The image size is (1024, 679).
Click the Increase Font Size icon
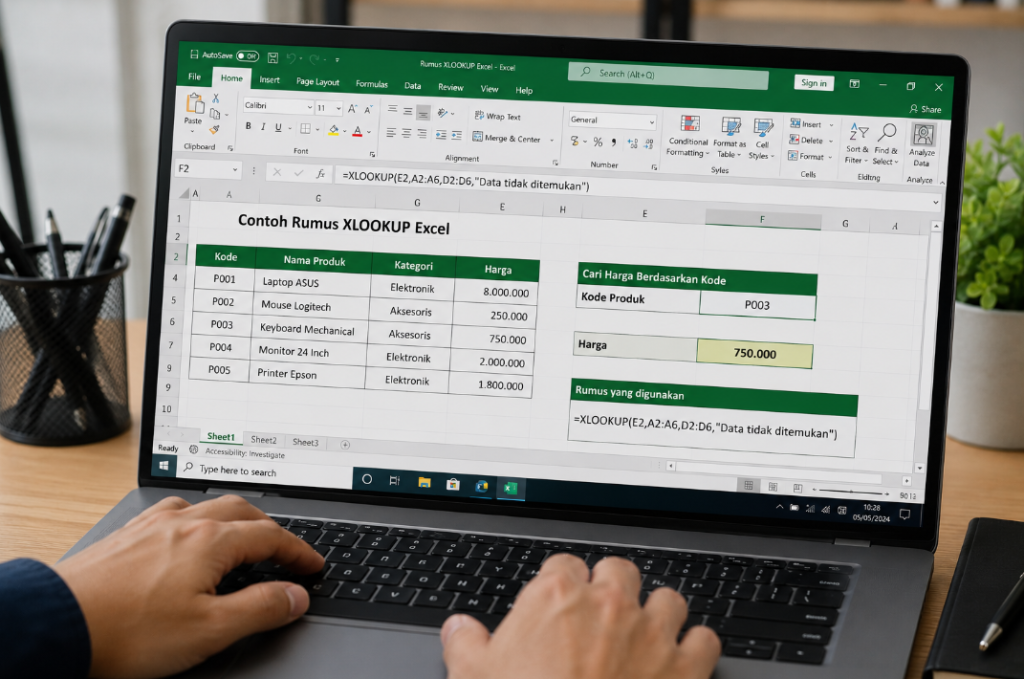(x=352, y=109)
